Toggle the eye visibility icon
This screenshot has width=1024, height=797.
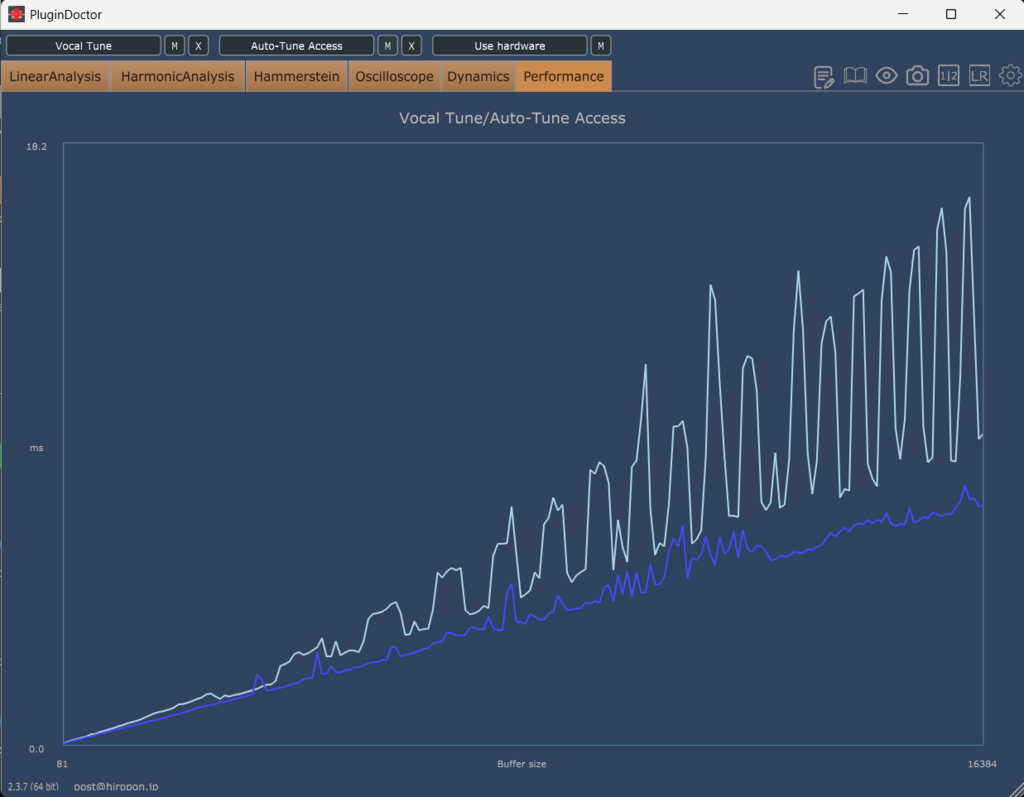pyautogui.click(x=886, y=76)
